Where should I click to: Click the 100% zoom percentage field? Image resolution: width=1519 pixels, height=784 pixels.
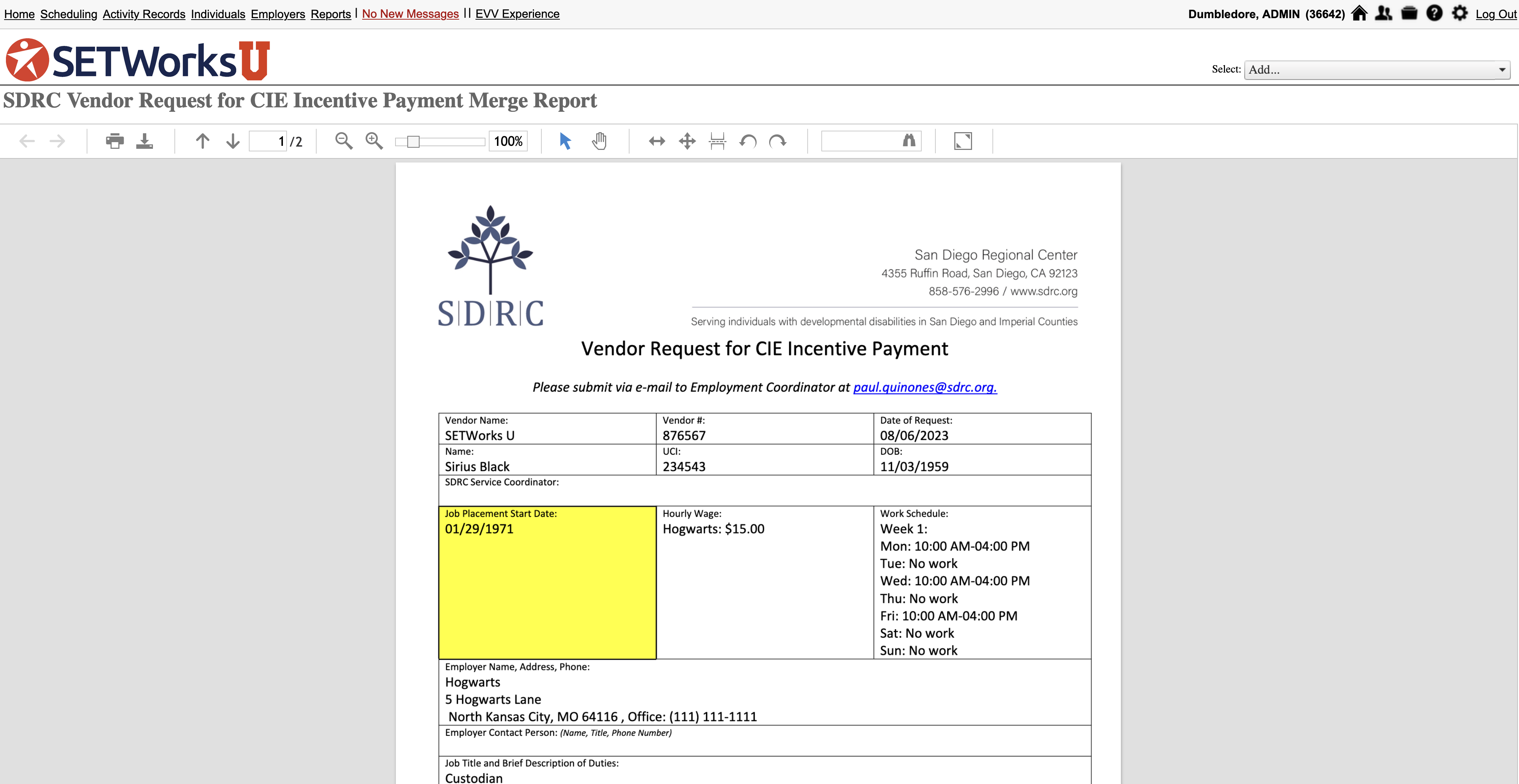point(508,141)
